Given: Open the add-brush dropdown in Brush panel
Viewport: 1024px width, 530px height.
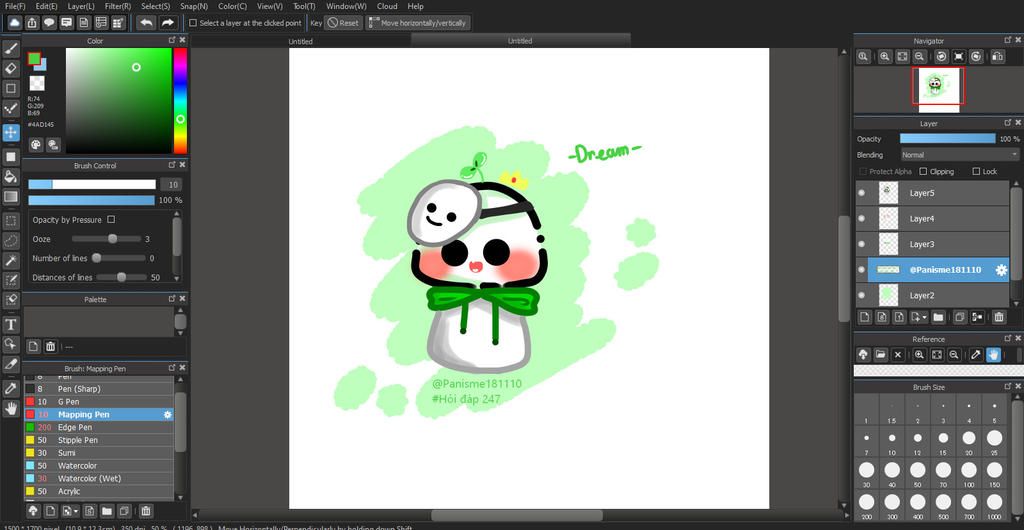Looking at the screenshot, I should pyautogui.click(x=76, y=510).
